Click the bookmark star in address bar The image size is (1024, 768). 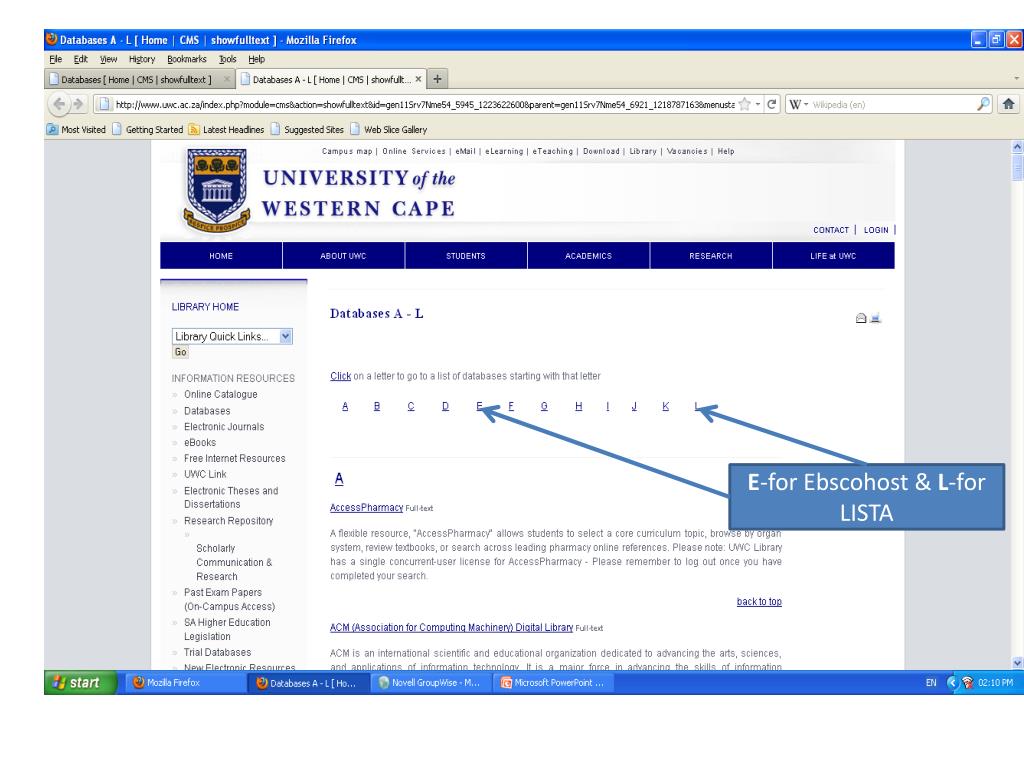point(744,104)
